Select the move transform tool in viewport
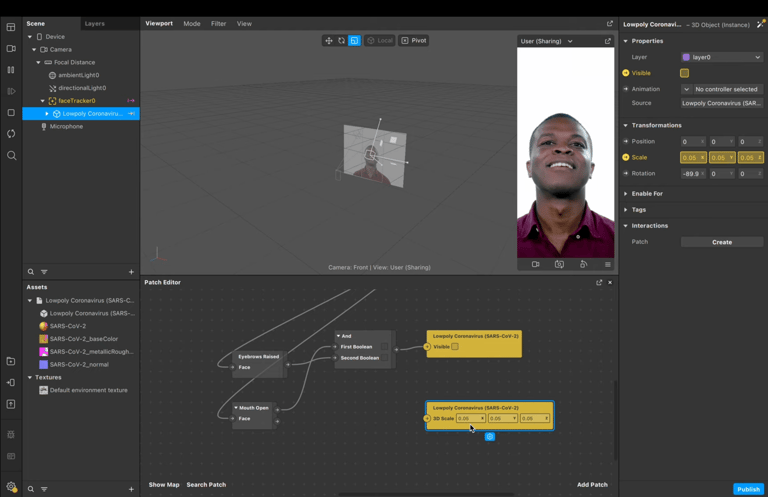The height and width of the screenshot is (497, 768). tap(329, 41)
